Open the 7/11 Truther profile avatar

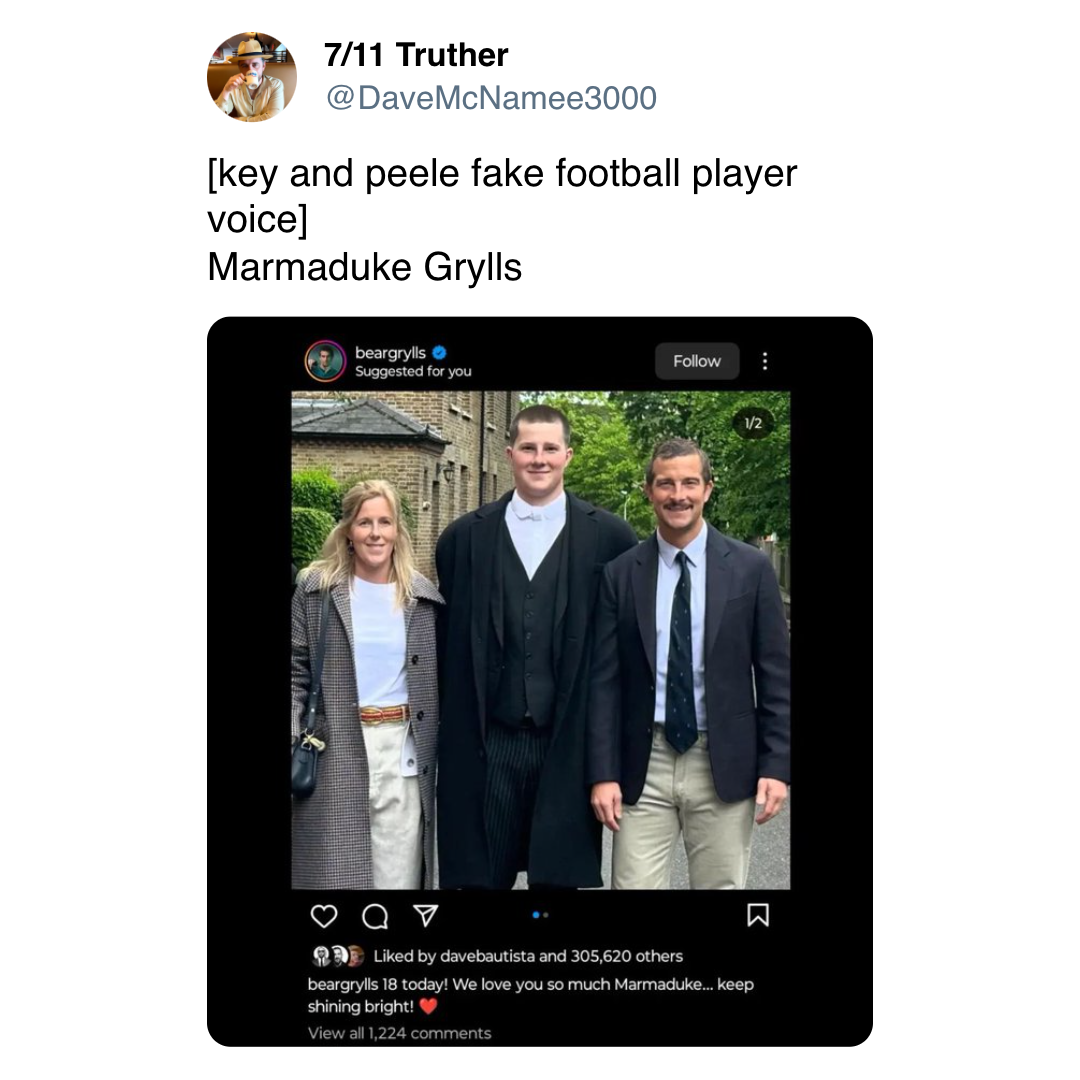coord(252,77)
